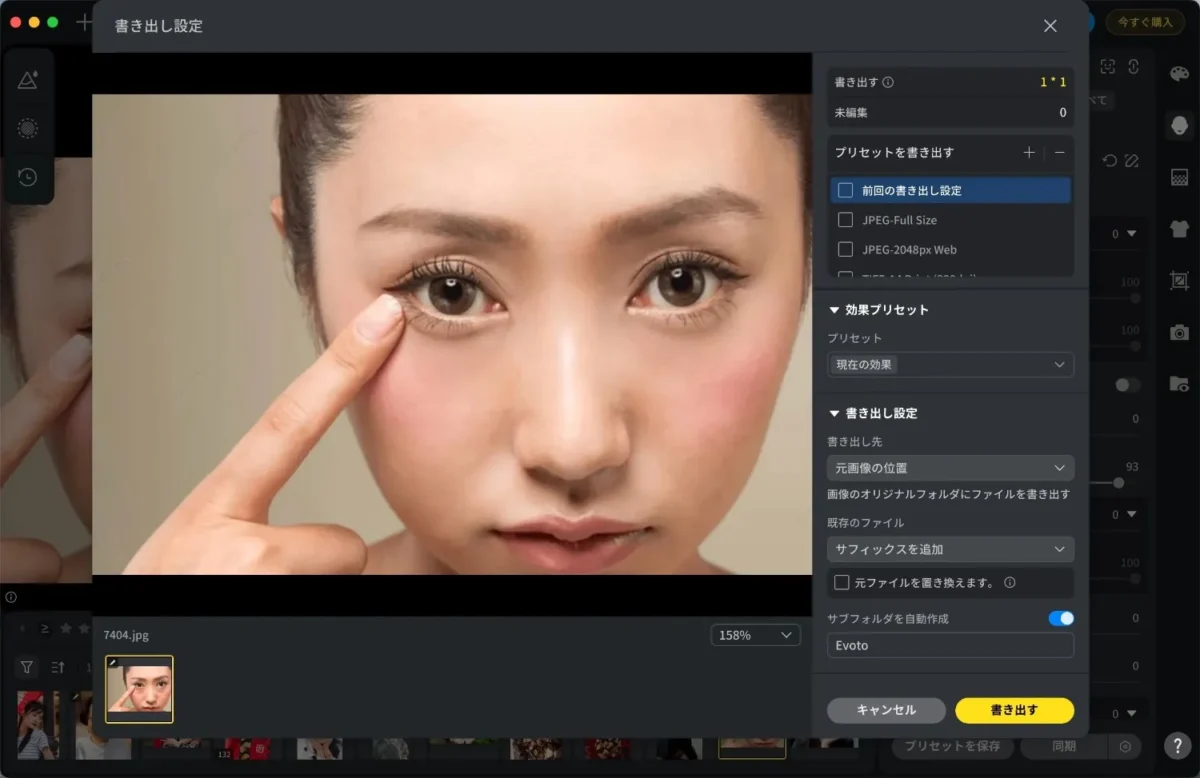Click the yellow 書き出す export button
1200x778 pixels.
1014,710
